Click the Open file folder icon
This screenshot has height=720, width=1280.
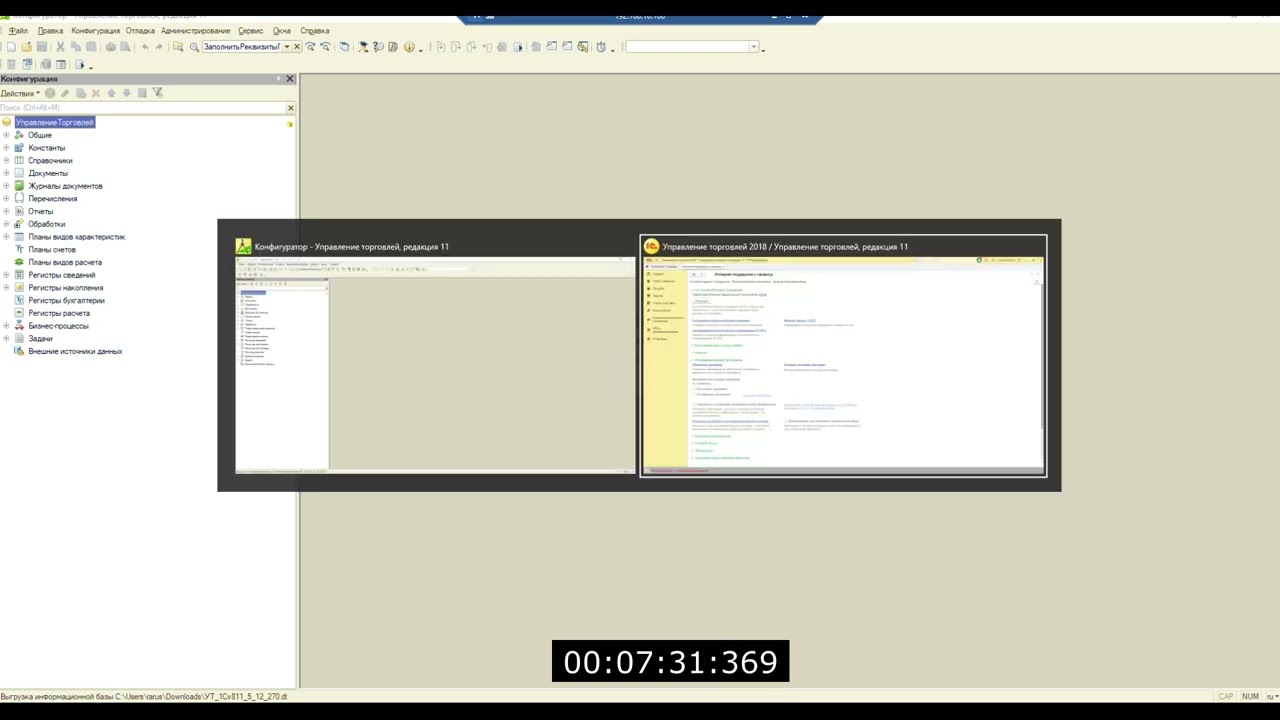[x=26, y=47]
